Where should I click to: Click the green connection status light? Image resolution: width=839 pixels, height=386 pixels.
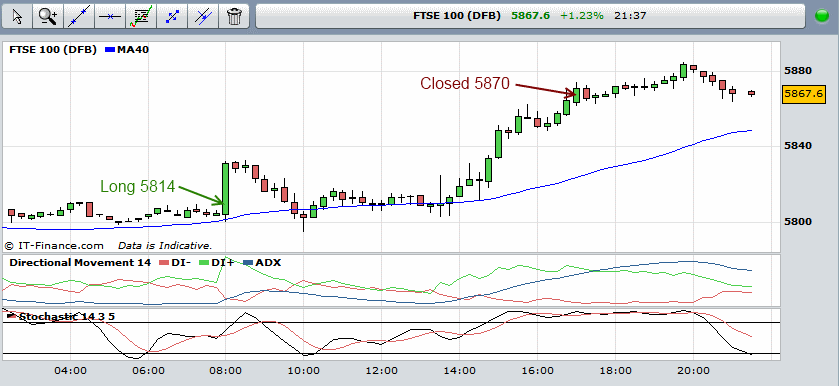tap(821, 16)
